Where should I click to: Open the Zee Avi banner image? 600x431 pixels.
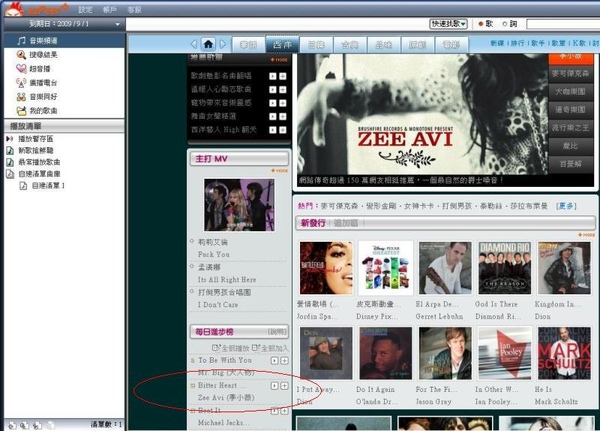tap(423, 114)
